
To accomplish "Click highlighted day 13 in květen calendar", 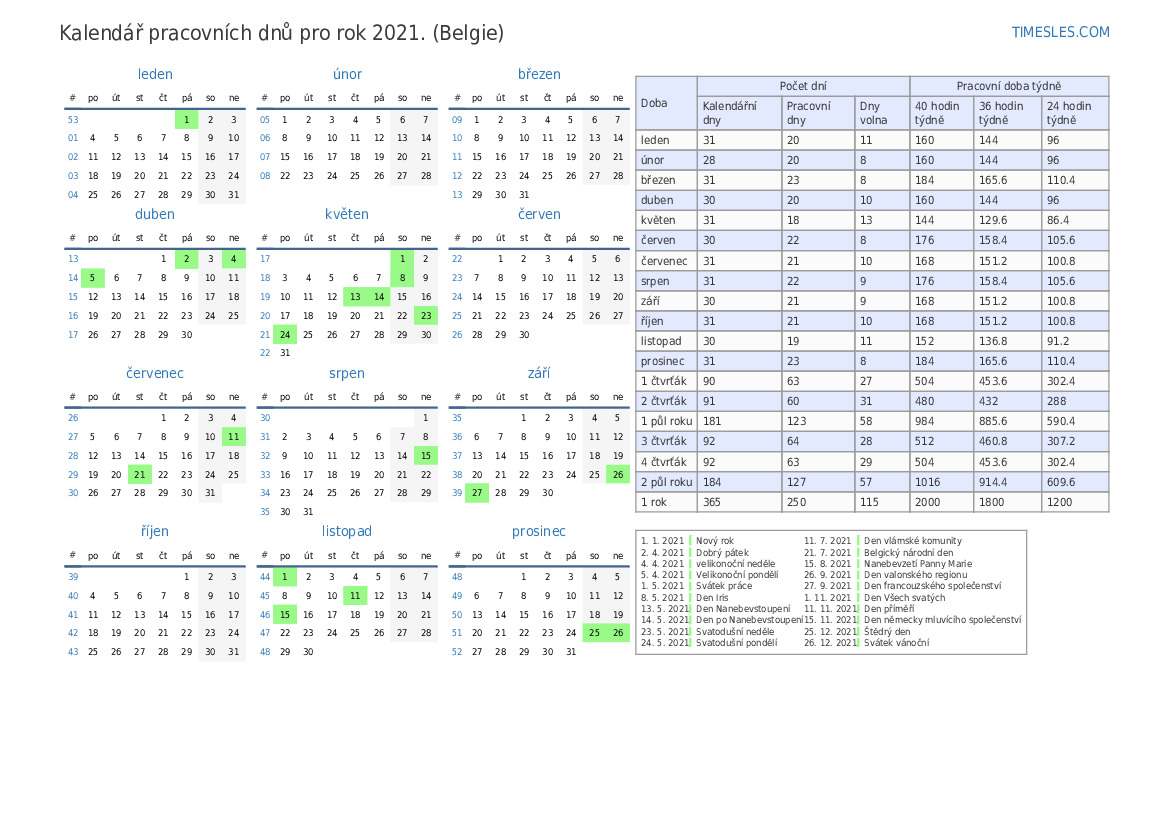I will click(354, 297).
